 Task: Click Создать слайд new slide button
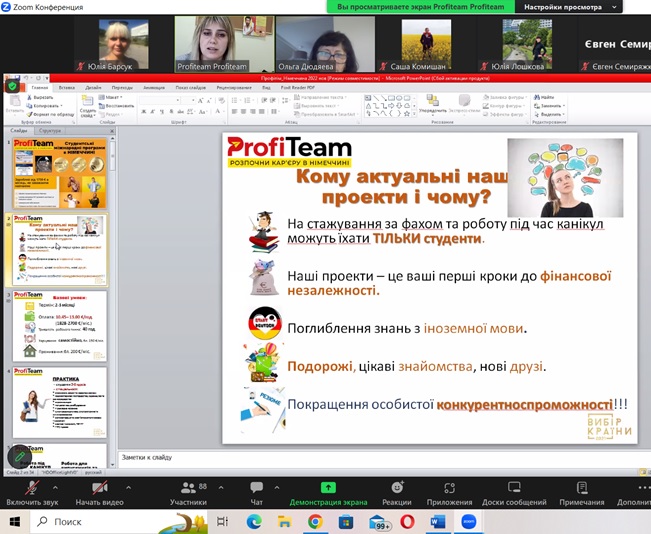point(87,106)
